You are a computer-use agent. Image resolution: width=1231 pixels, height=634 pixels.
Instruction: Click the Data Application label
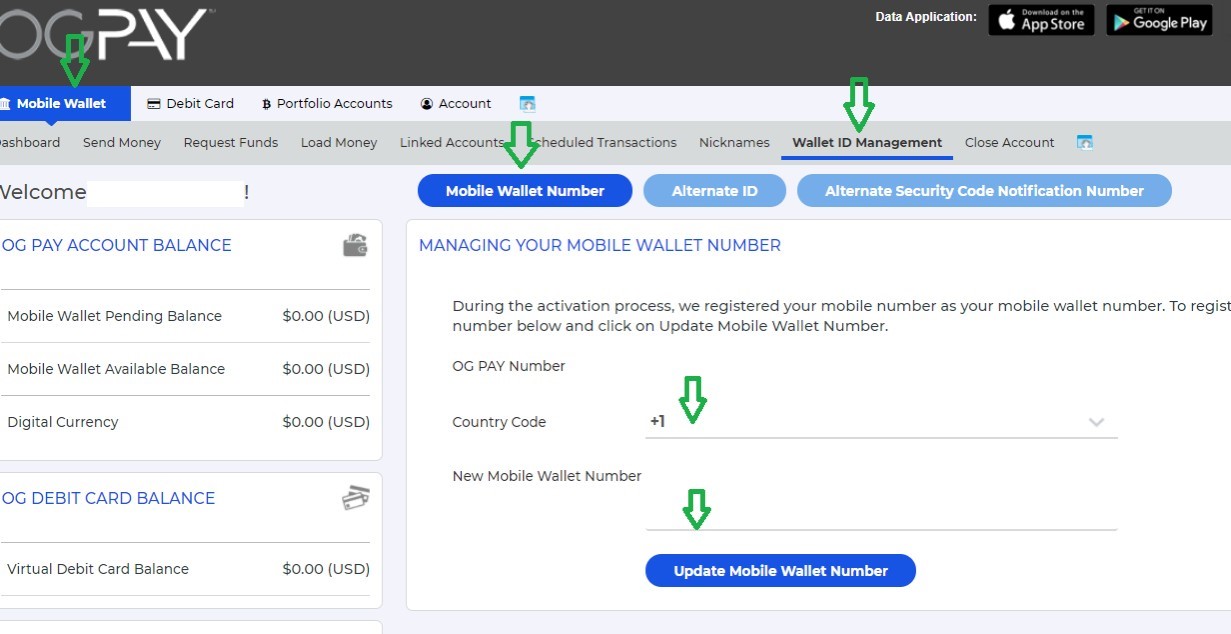pos(926,17)
